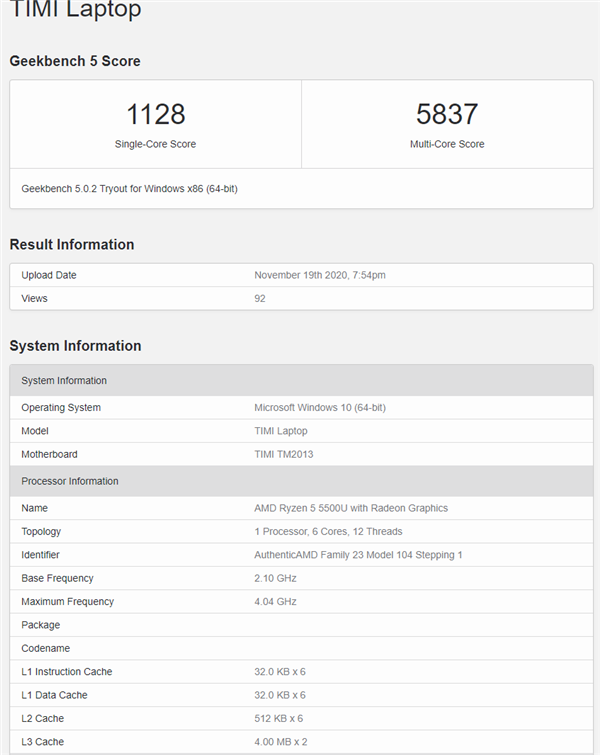The width and height of the screenshot is (600, 755).
Task: Click the Single-Core Score label
Action: pyautogui.click(x=155, y=144)
